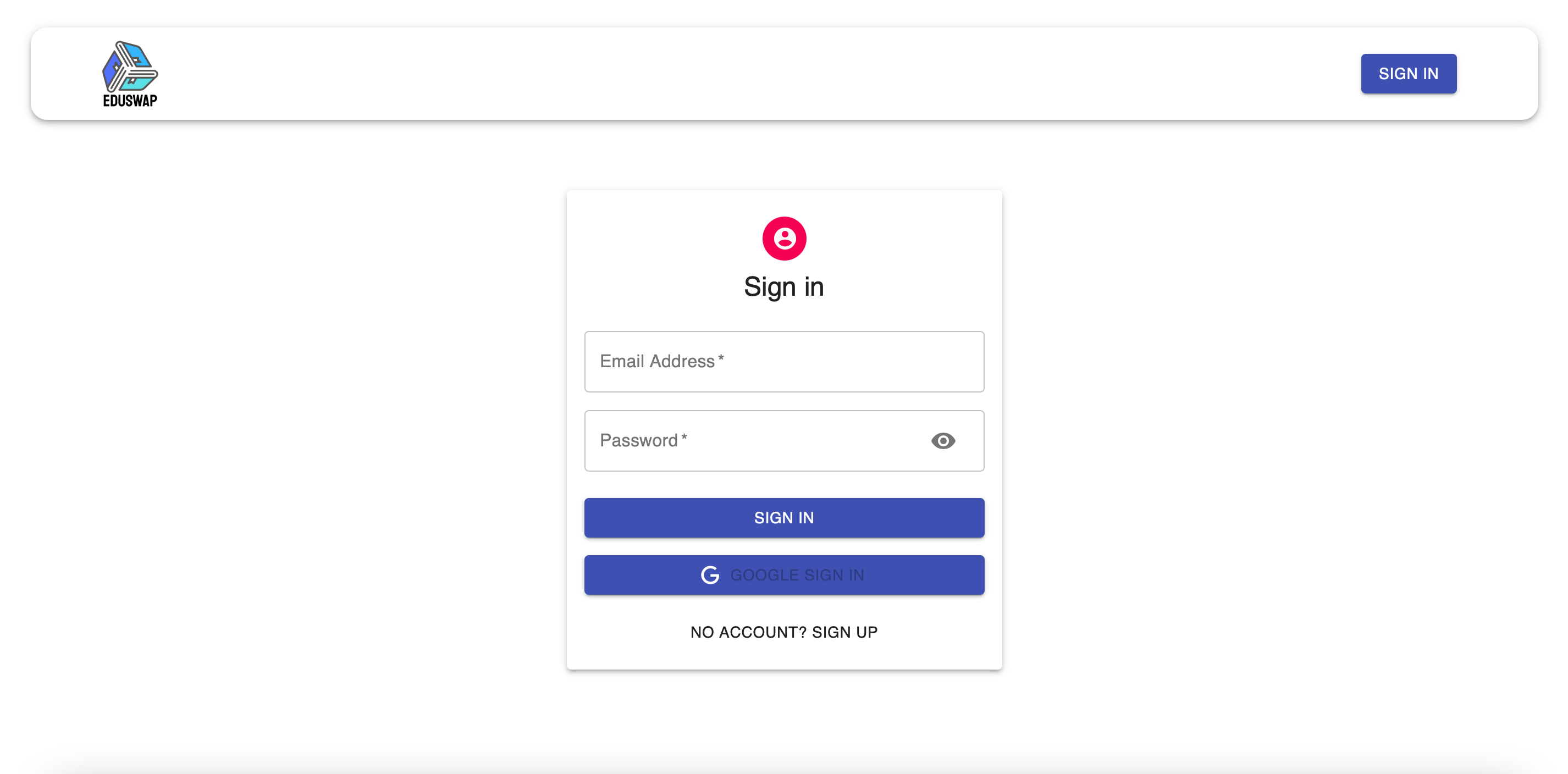Click the pink user avatar icon
Viewport: 1568px width, 774px height.
pos(784,239)
